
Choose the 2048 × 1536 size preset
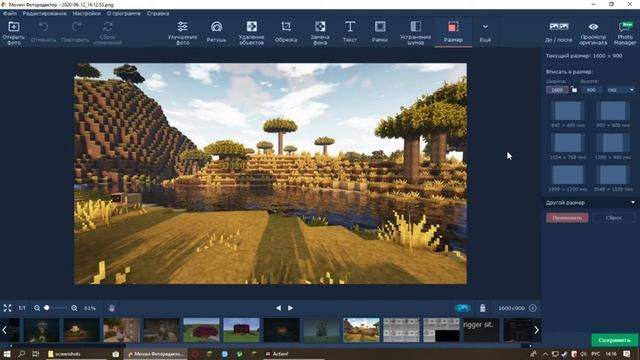tap(613, 179)
